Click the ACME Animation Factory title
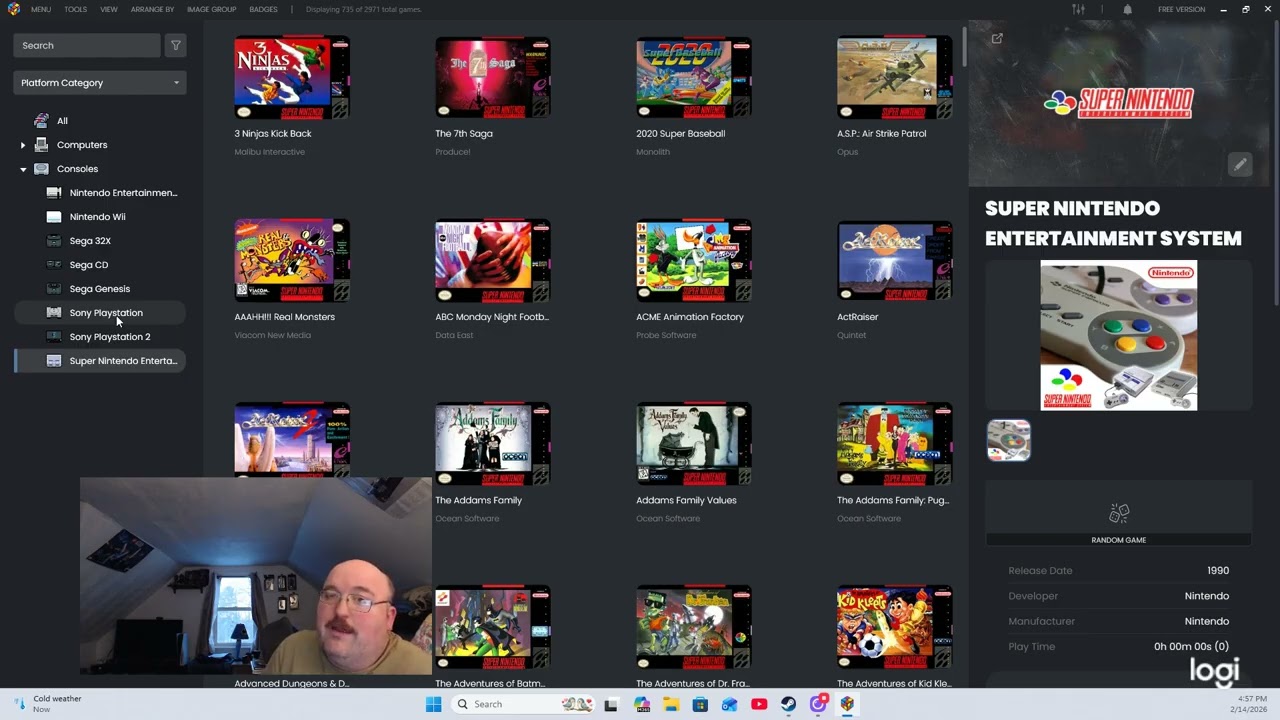This screenshot has height=720, width=1280. (690, 317)
